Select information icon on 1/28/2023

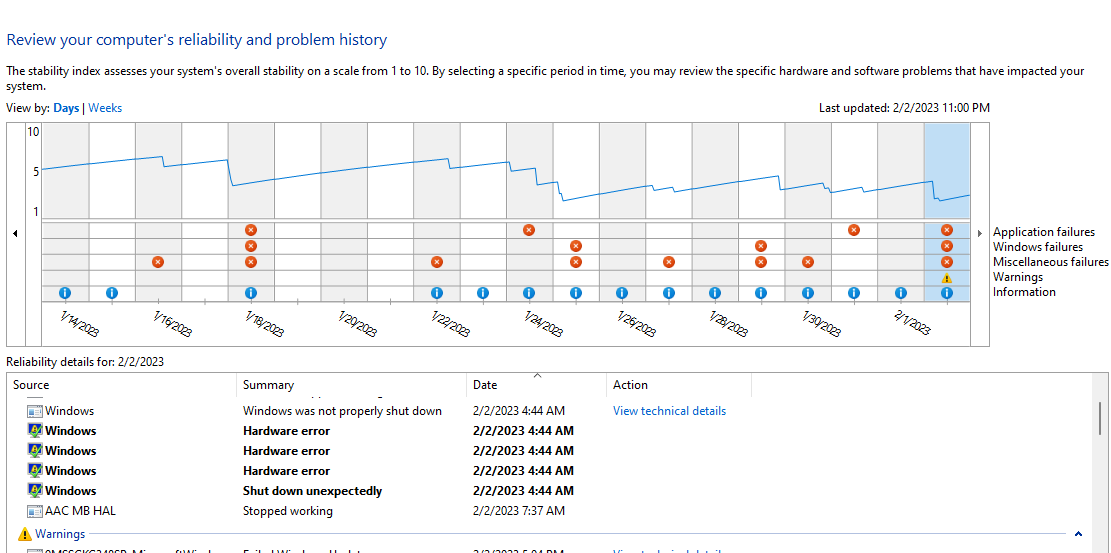point(714,293)
